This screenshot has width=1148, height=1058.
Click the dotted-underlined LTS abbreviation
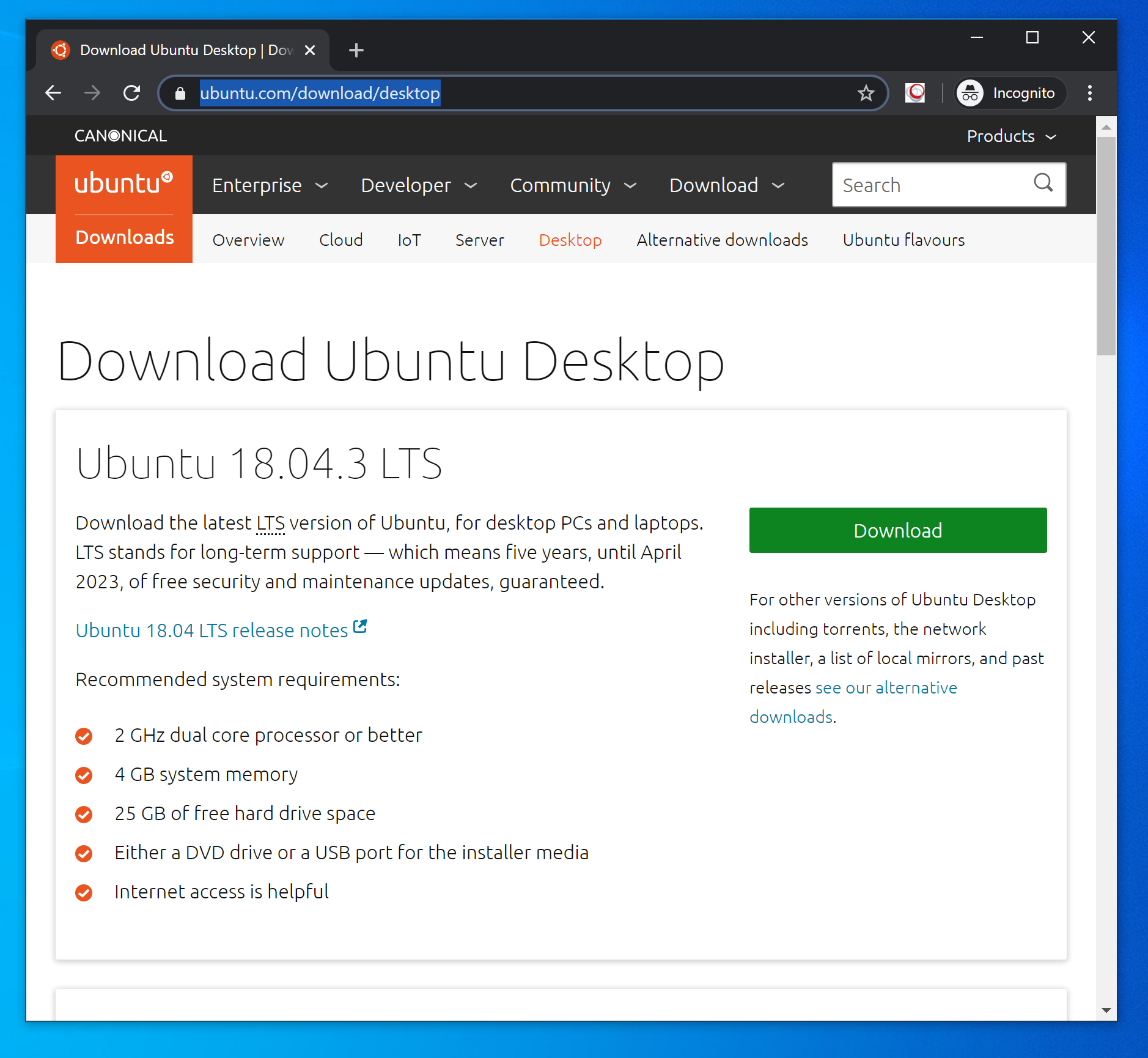click(x=270, y=523)
